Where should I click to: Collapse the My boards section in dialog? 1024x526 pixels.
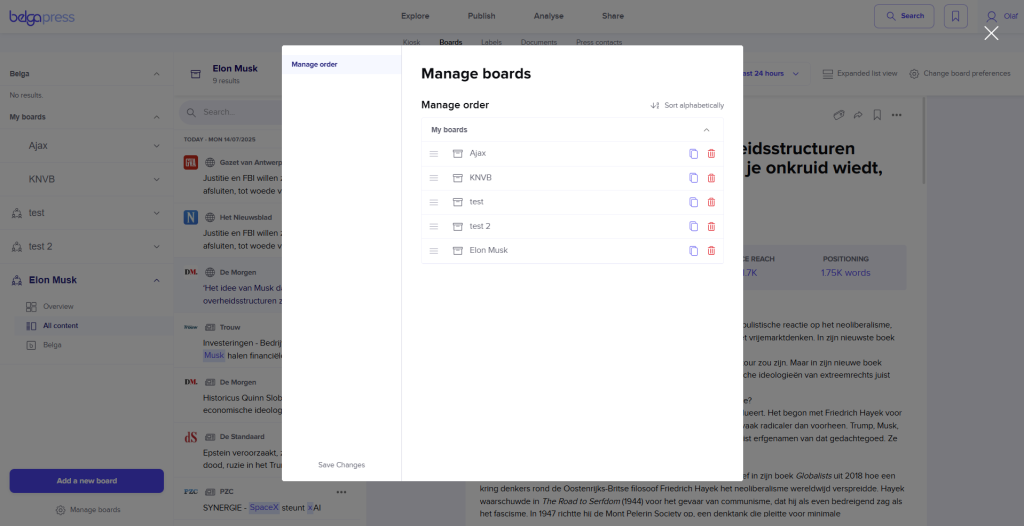pos(706,130)
